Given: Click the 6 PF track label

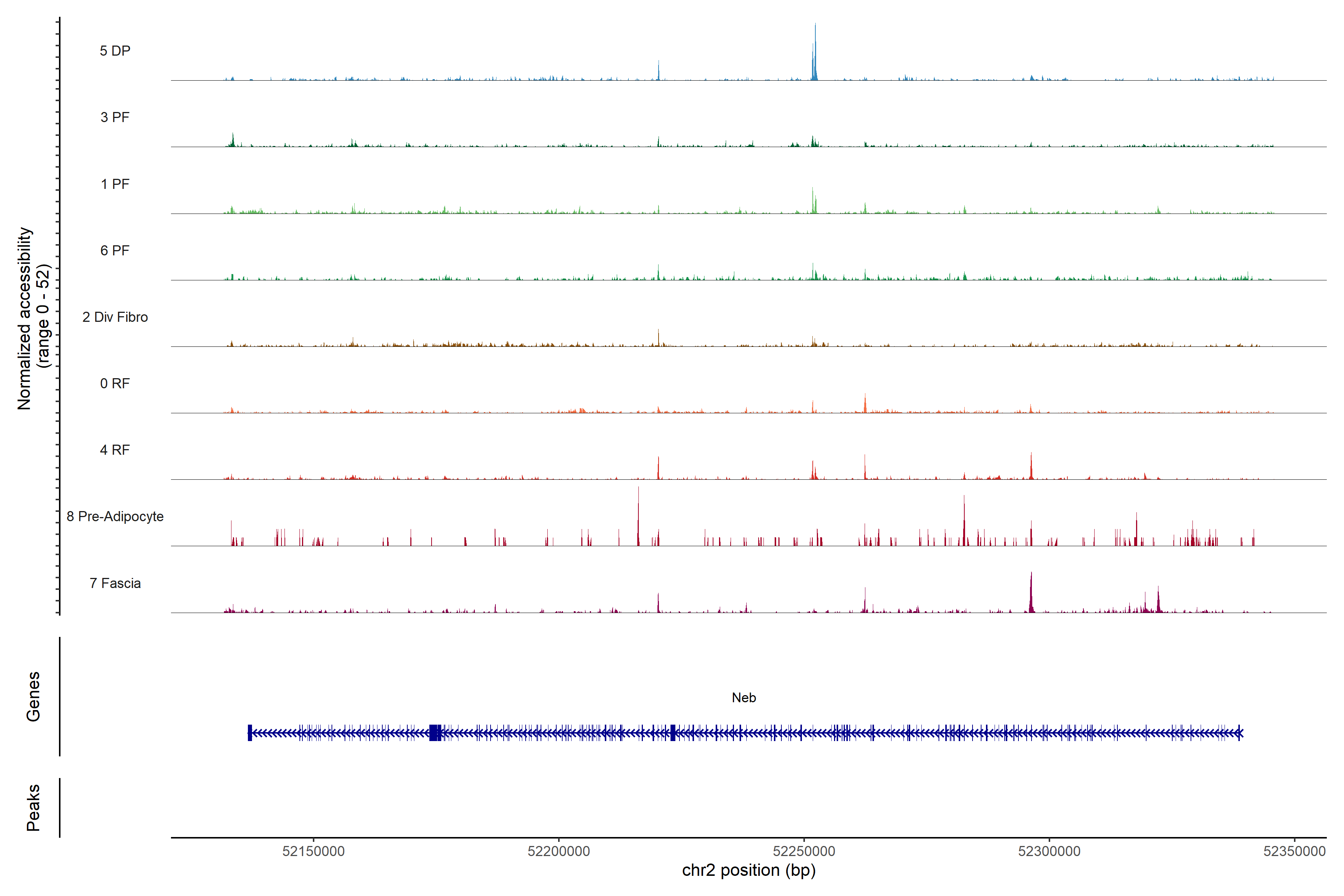Looking at the screenshot, I should coord(115,250).
